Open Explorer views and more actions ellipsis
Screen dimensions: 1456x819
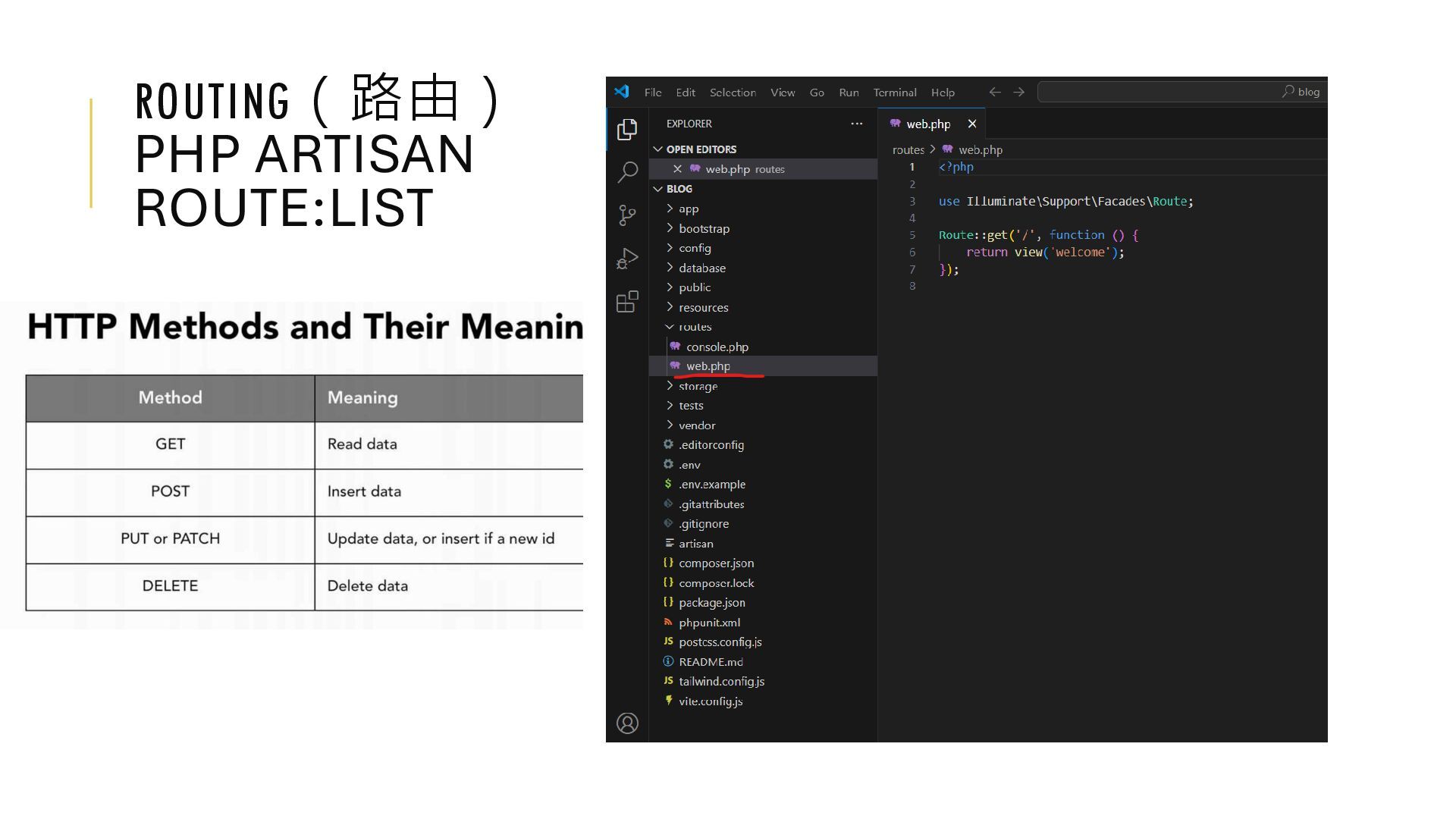tap(857, 124)
